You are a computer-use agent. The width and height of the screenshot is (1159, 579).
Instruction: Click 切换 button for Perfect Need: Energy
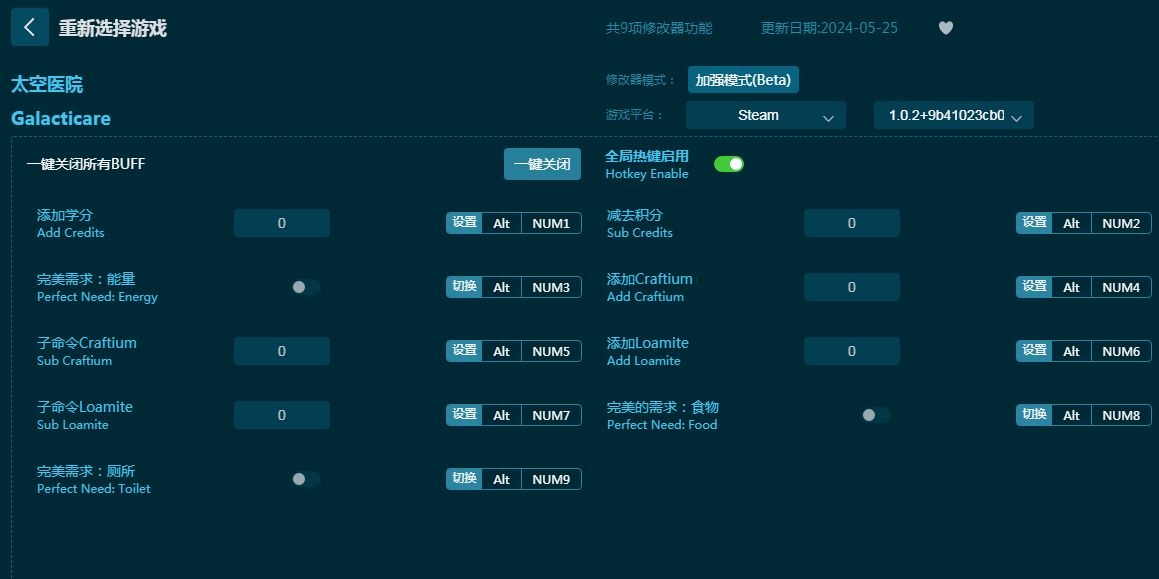coord(464,287)
